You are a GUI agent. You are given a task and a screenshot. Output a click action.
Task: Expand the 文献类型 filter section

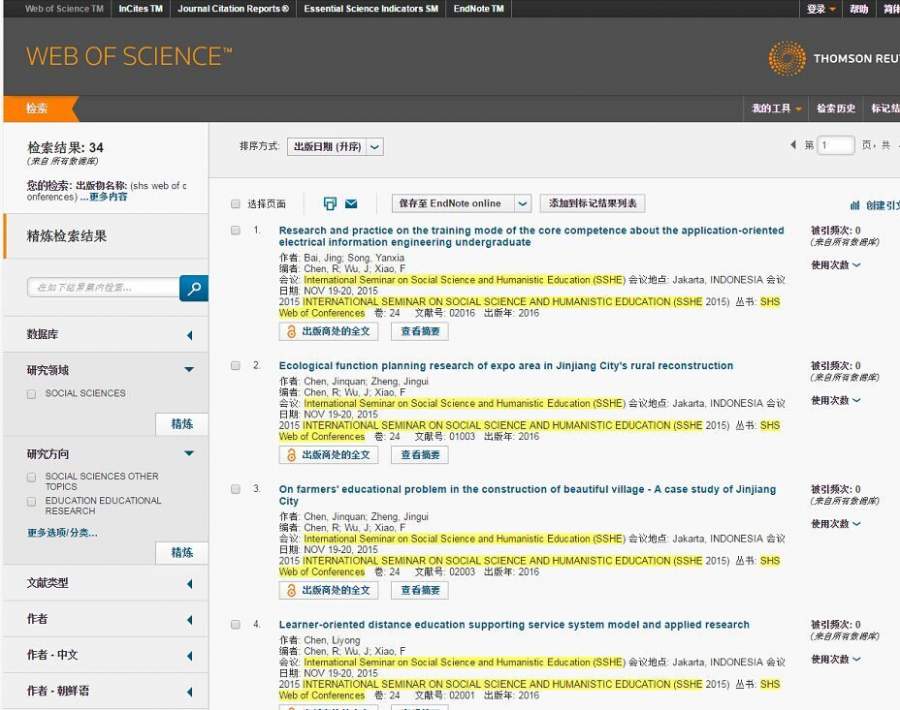click(189, 584)
